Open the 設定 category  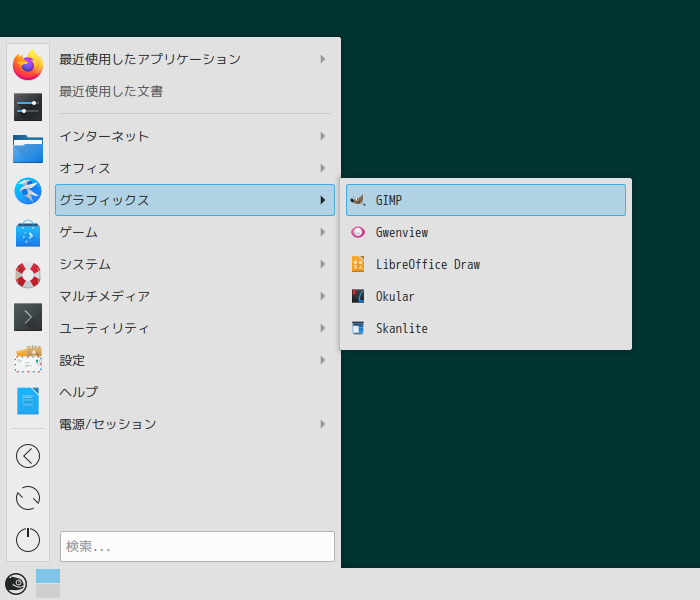click(x=195, y=360)
